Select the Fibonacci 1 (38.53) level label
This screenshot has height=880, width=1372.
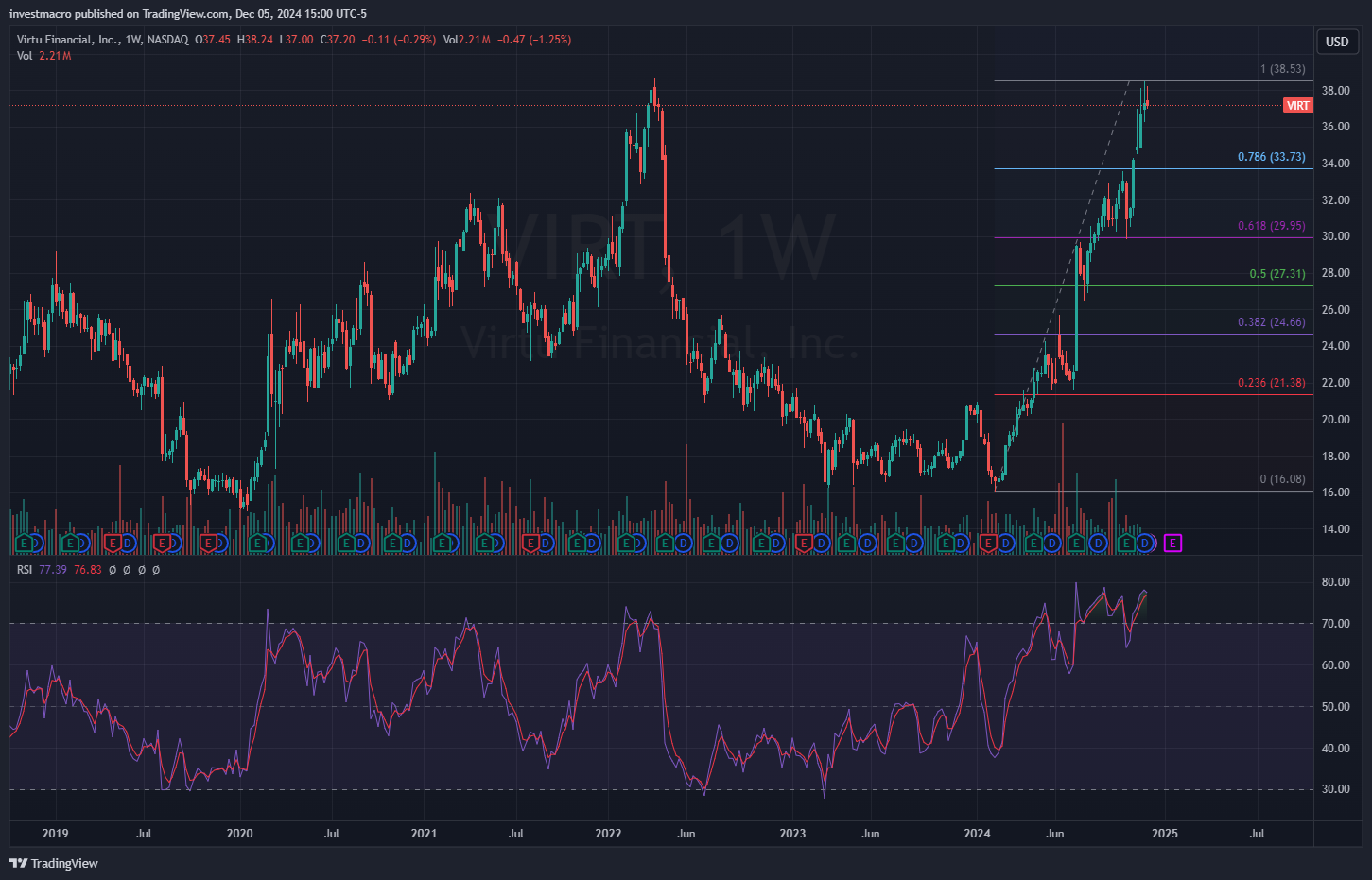(1282, 69)
